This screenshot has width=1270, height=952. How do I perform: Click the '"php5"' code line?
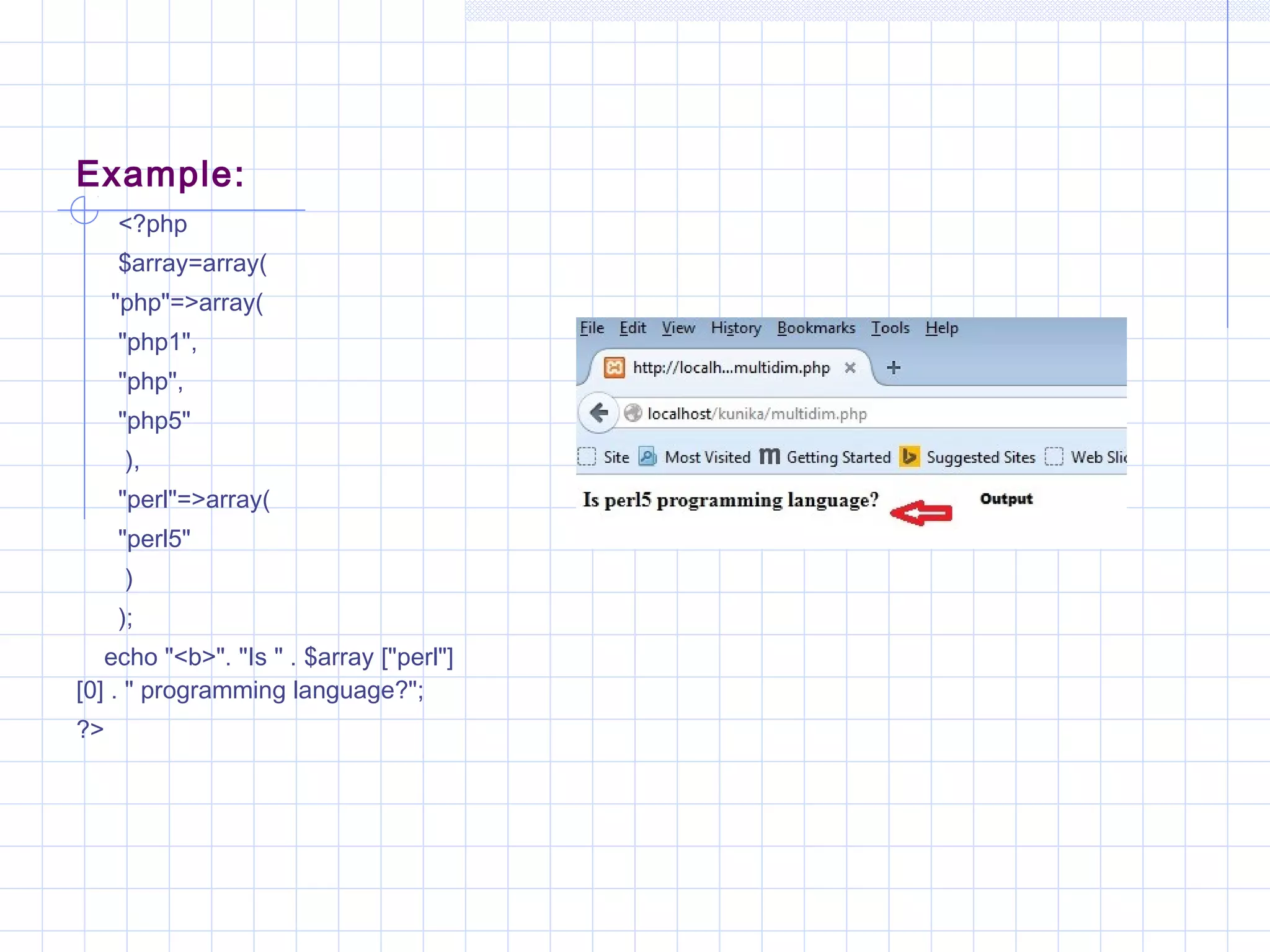click(154, 421)
